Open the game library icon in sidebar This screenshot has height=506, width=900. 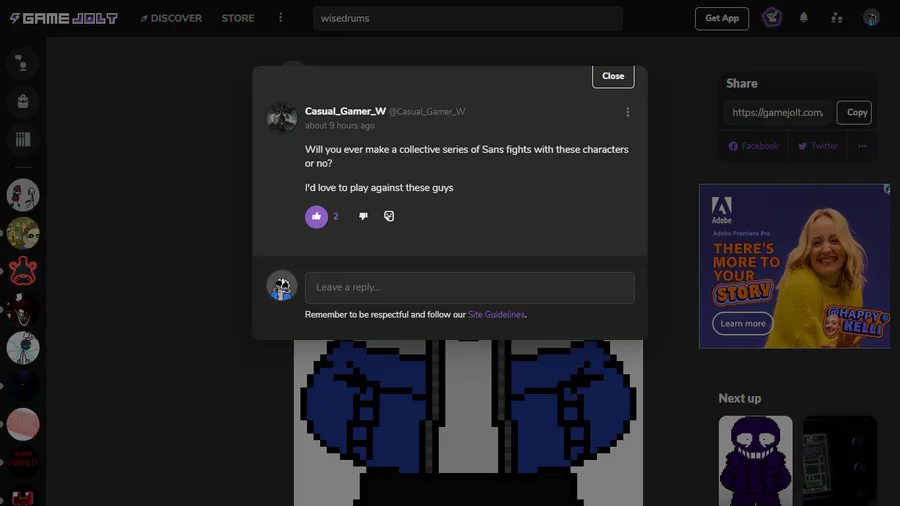[x=23, y=139]
